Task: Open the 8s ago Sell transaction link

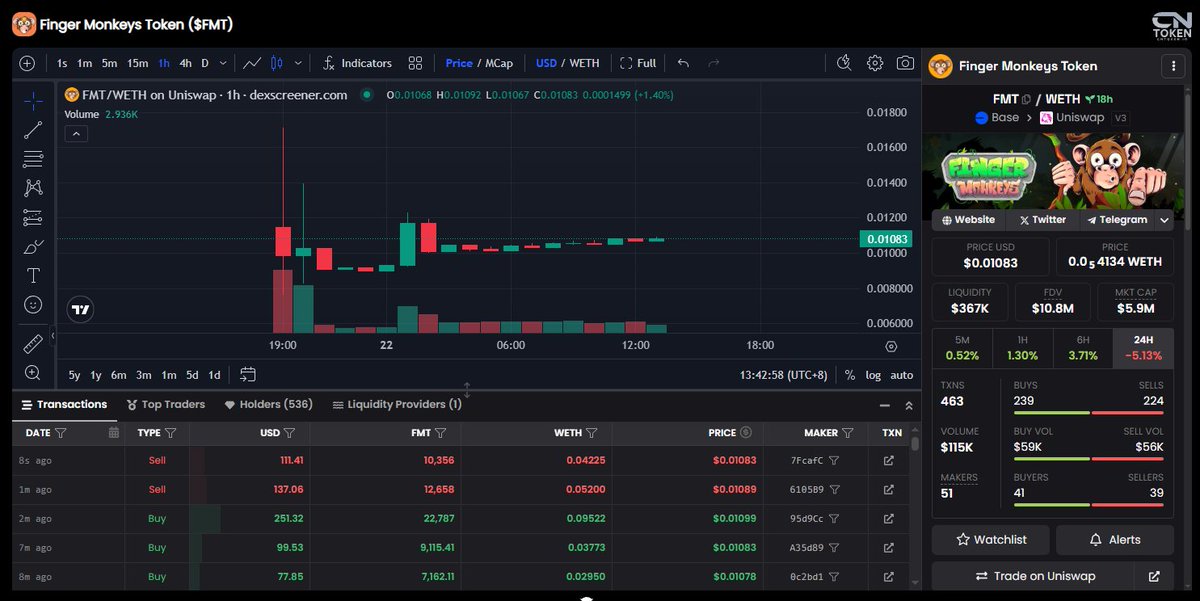Action: click(888, 461)
